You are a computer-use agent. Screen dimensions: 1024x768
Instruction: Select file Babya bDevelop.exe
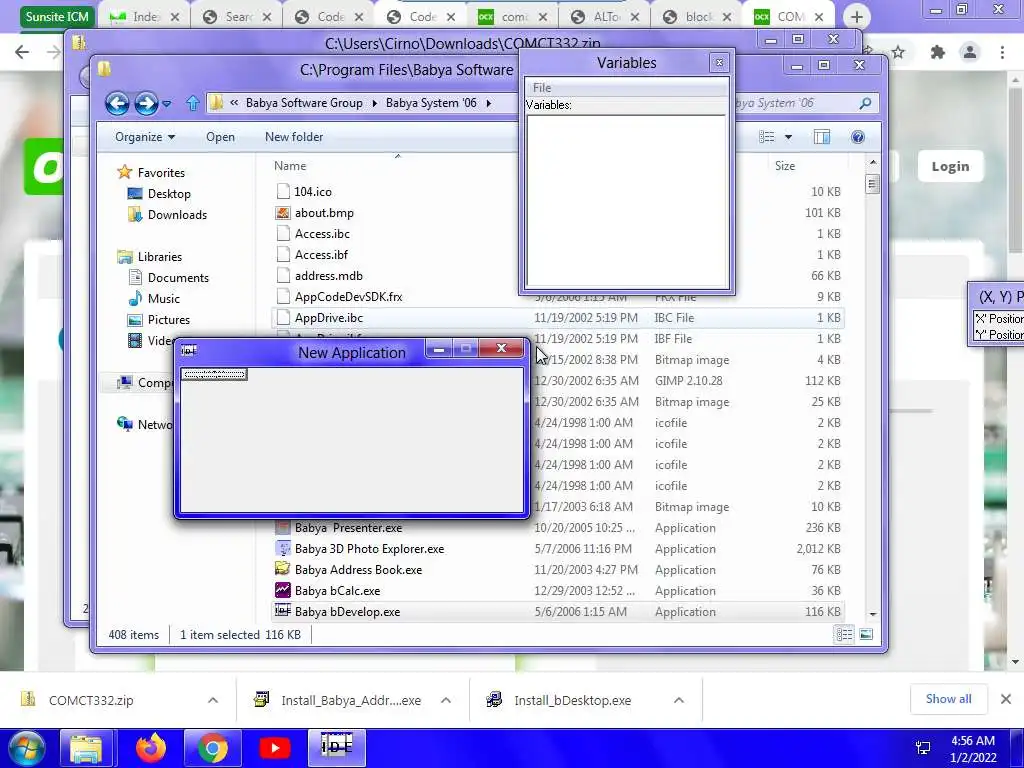pyautogui.click(x=347, y=612)
